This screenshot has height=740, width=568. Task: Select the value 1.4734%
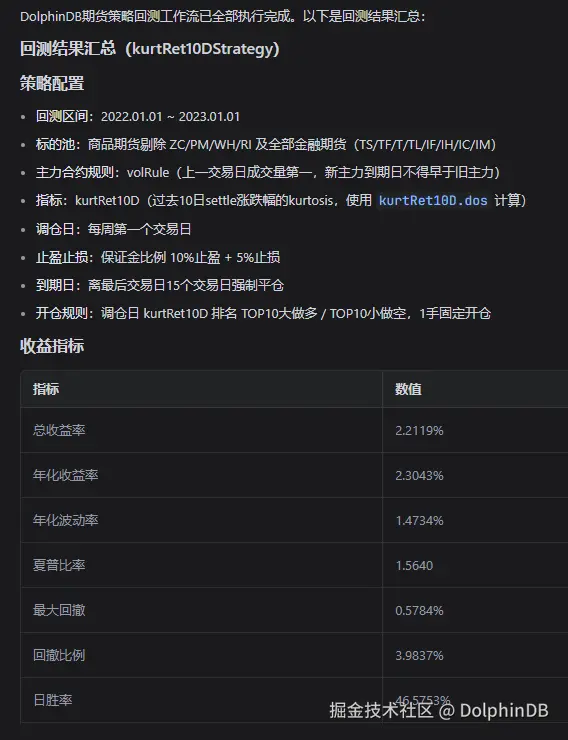[419, 521]
